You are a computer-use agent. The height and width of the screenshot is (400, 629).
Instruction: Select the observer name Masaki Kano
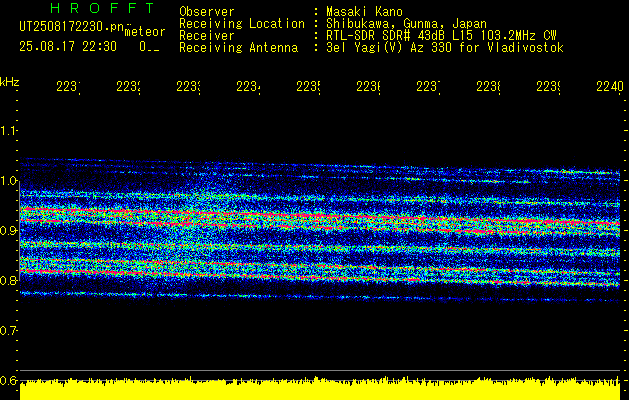click(x=364, y=12)
